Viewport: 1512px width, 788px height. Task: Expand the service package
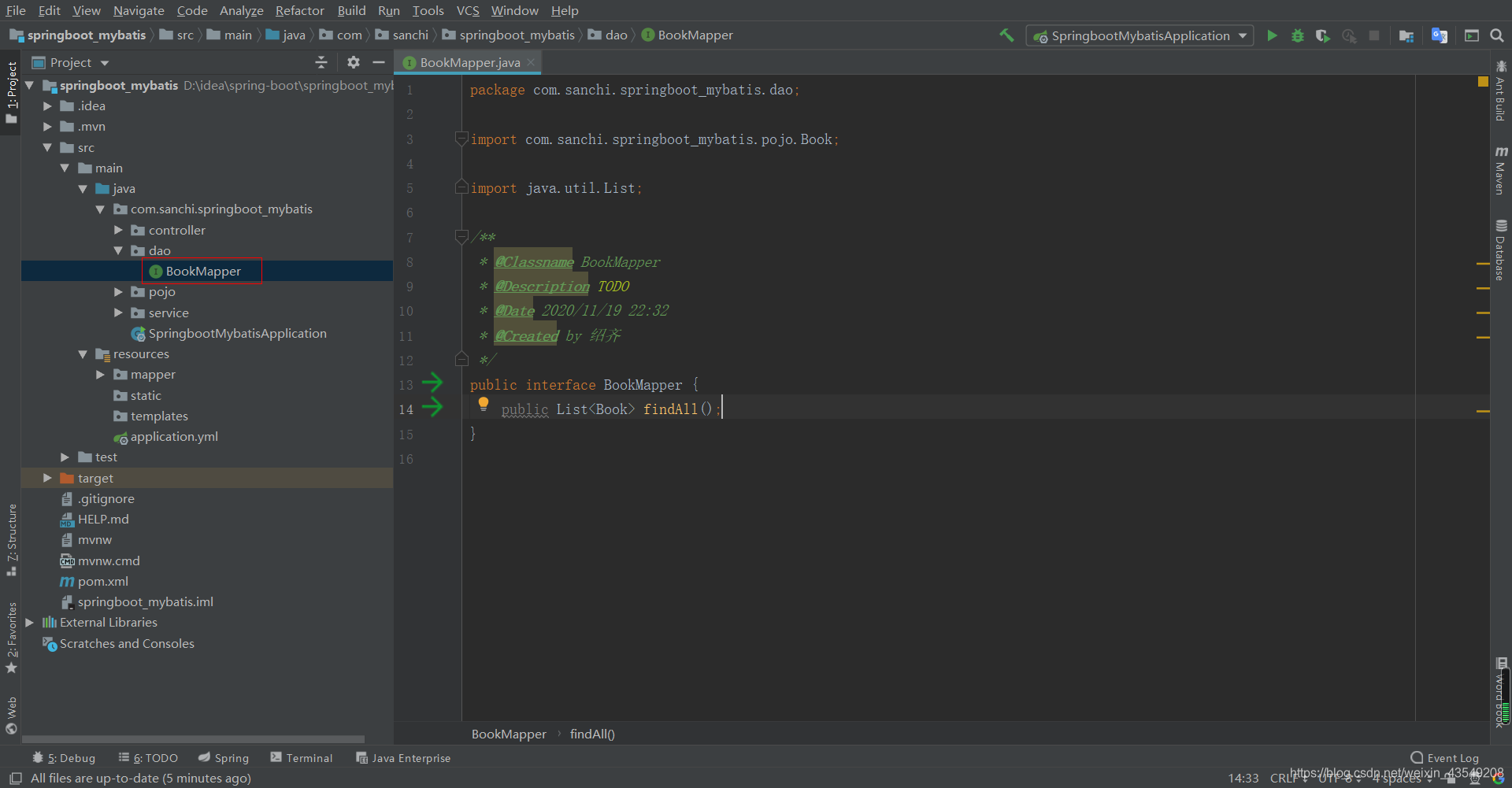(118, 313)
